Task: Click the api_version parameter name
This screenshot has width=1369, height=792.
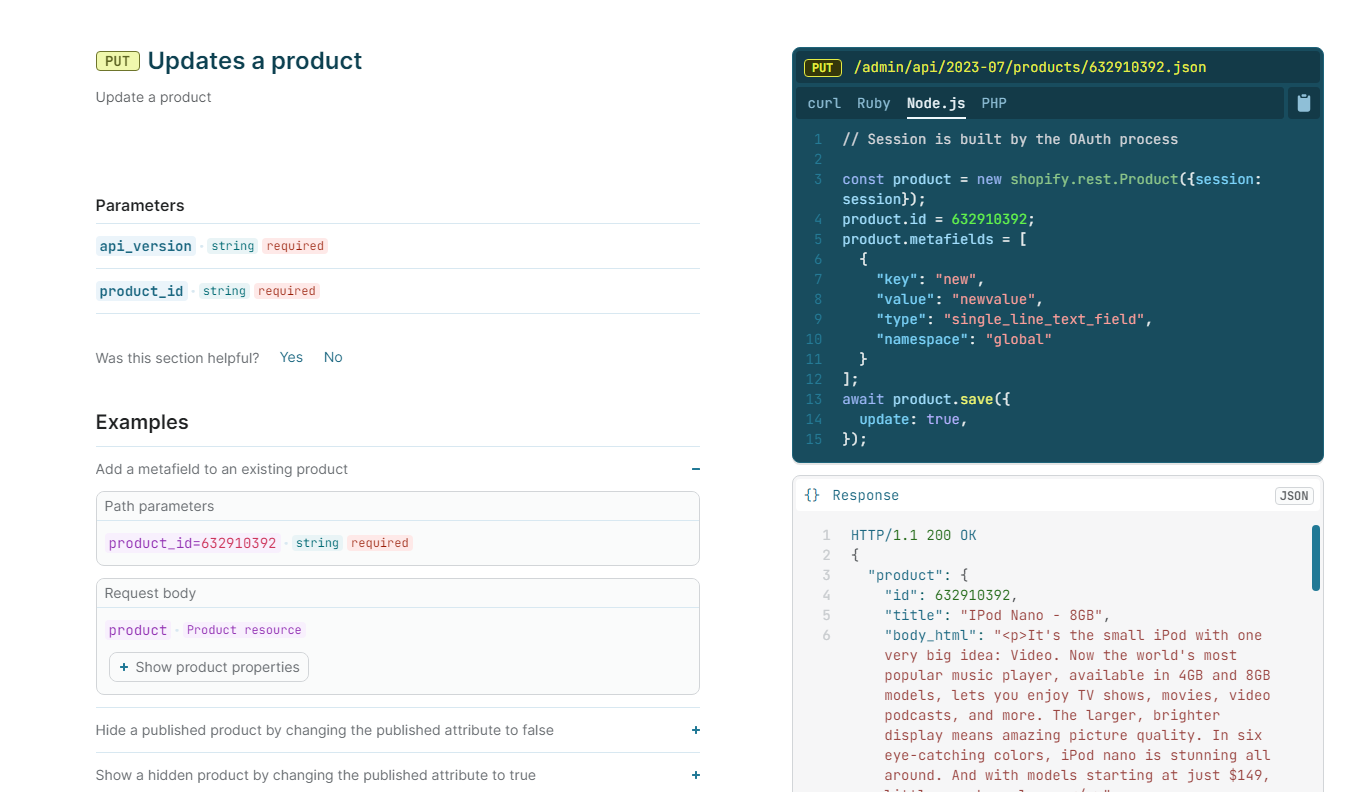Action: pyautogui.click(x=145, y=245)
